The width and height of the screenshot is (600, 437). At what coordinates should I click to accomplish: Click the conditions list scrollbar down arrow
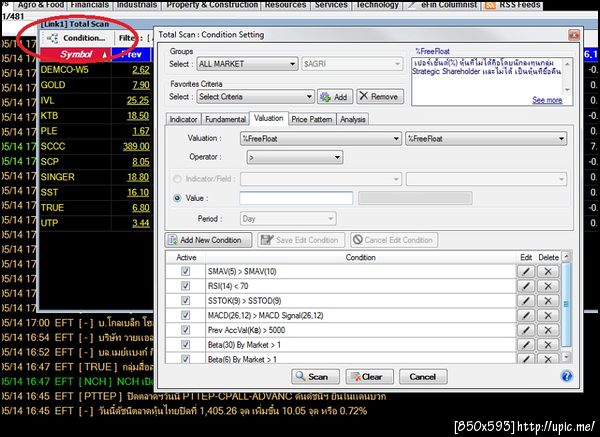[x=566, y=358]
